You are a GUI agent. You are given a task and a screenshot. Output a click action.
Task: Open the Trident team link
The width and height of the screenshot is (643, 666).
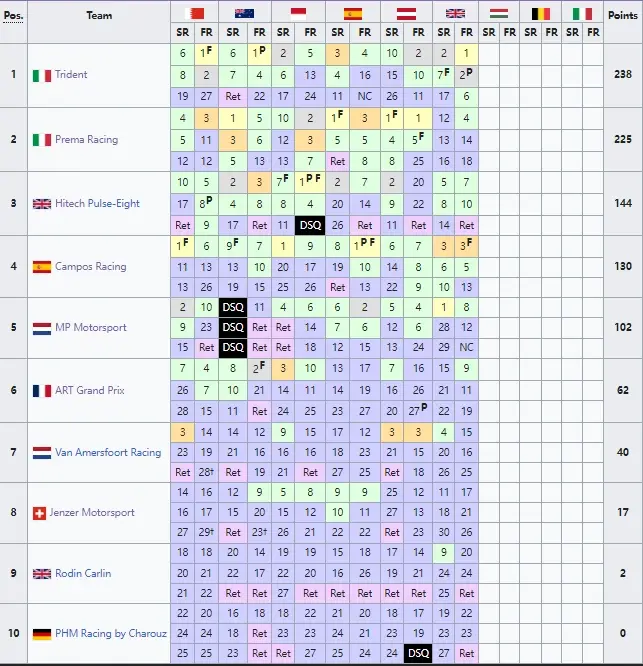71,76
